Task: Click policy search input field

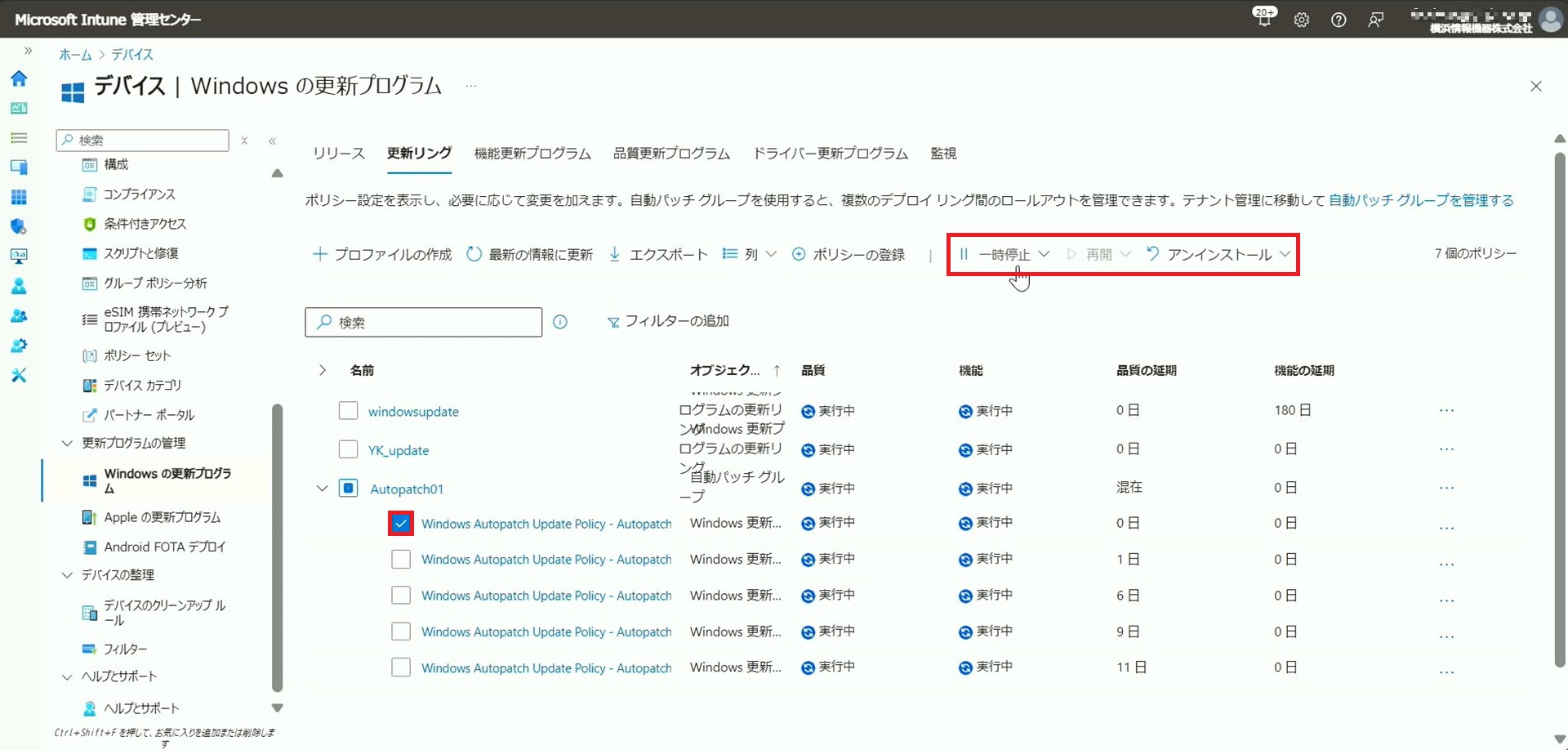Action: (x=424, y=322)
